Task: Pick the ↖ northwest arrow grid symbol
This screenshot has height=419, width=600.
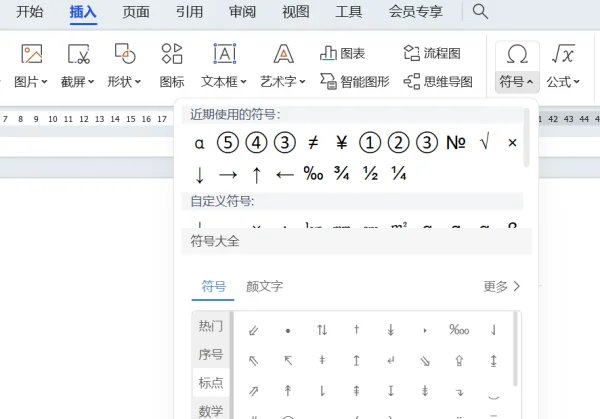Action: click(288, 360)
